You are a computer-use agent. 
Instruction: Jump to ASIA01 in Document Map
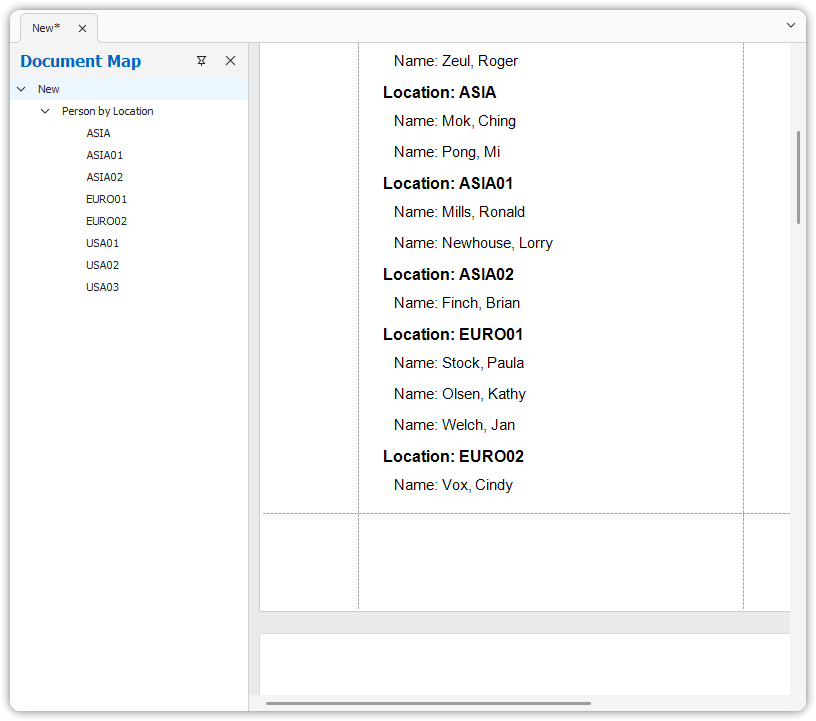point(104,155)
